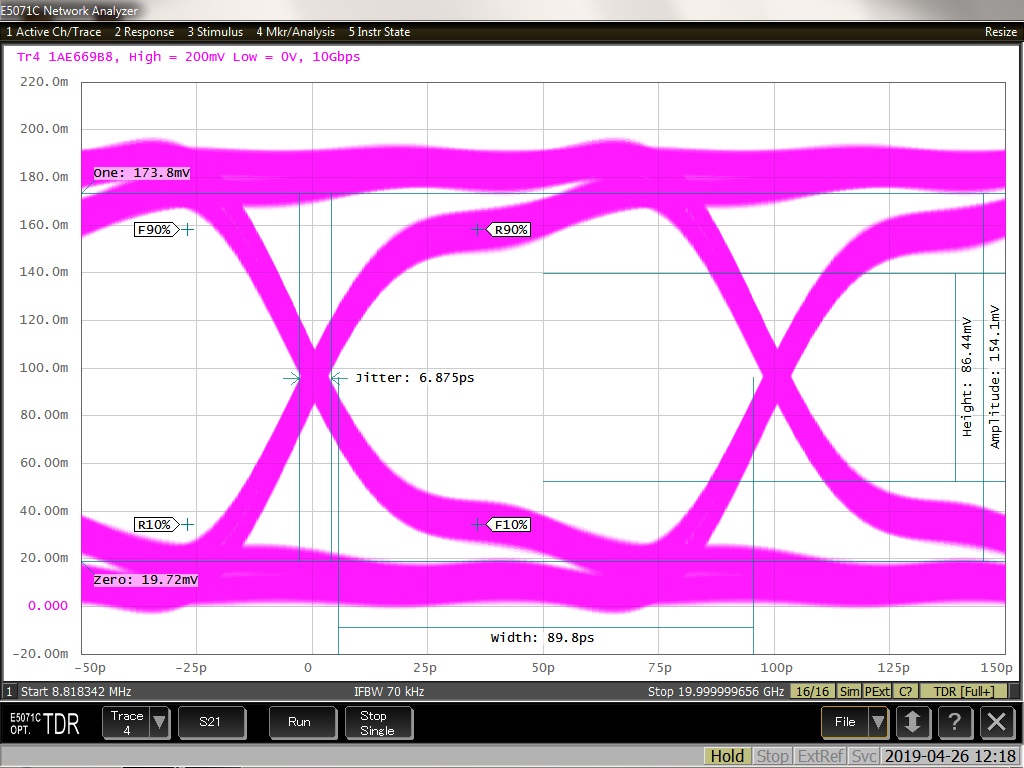Click the F90% fall-time marker label
Screen dimensions: 1024x768
pos(155,230)
